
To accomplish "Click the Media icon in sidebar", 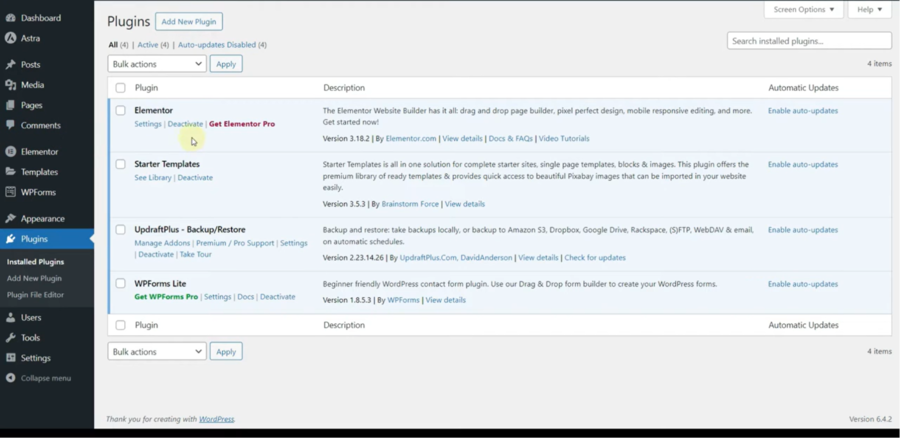I will pos(10,85).
